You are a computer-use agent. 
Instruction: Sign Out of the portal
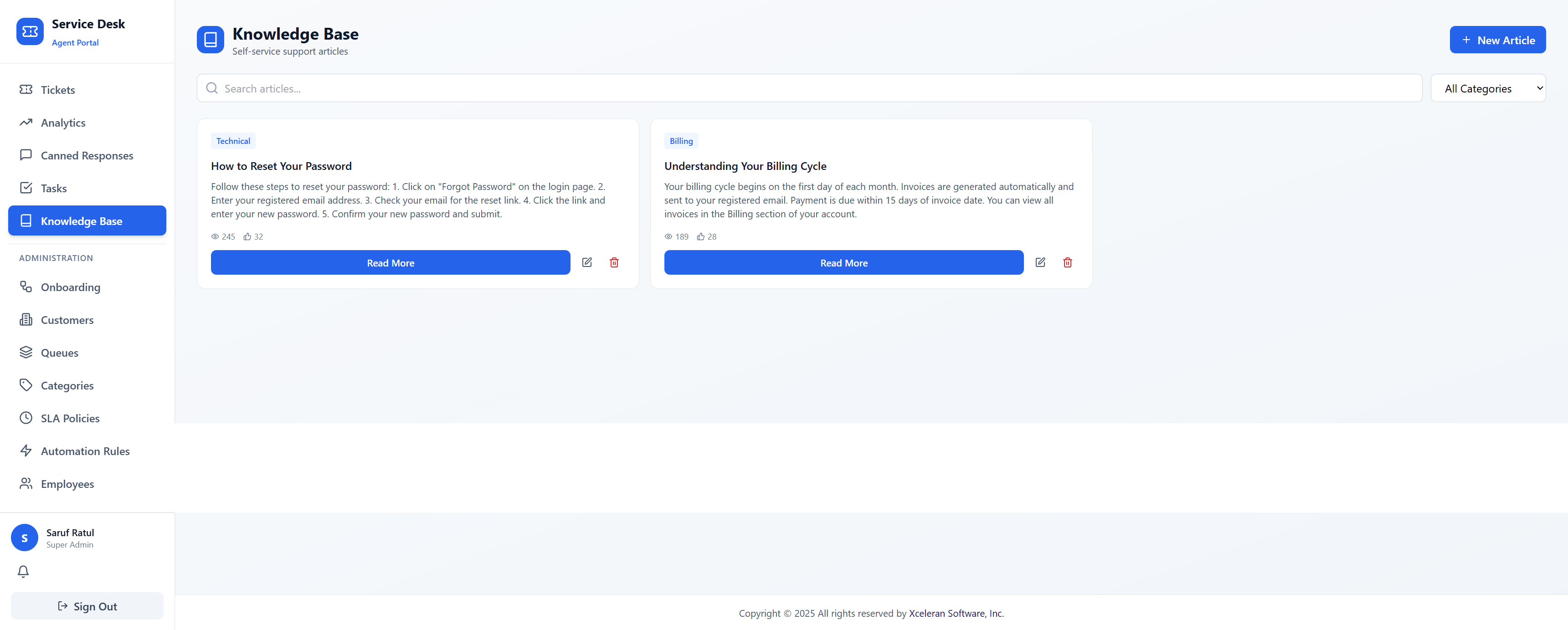pos(87,606)
